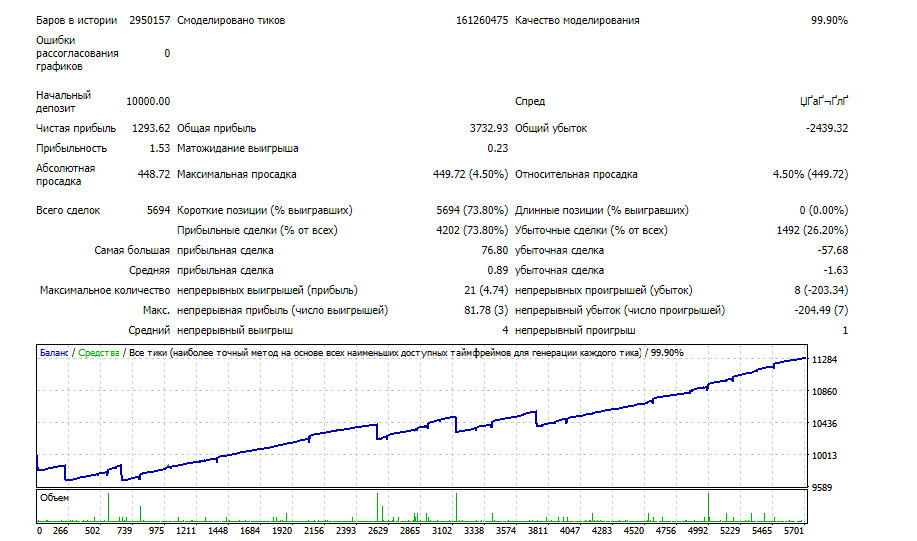Click the Прибыльность label
This screenshot has width=917, height=541.
click(x=71, y=149)
